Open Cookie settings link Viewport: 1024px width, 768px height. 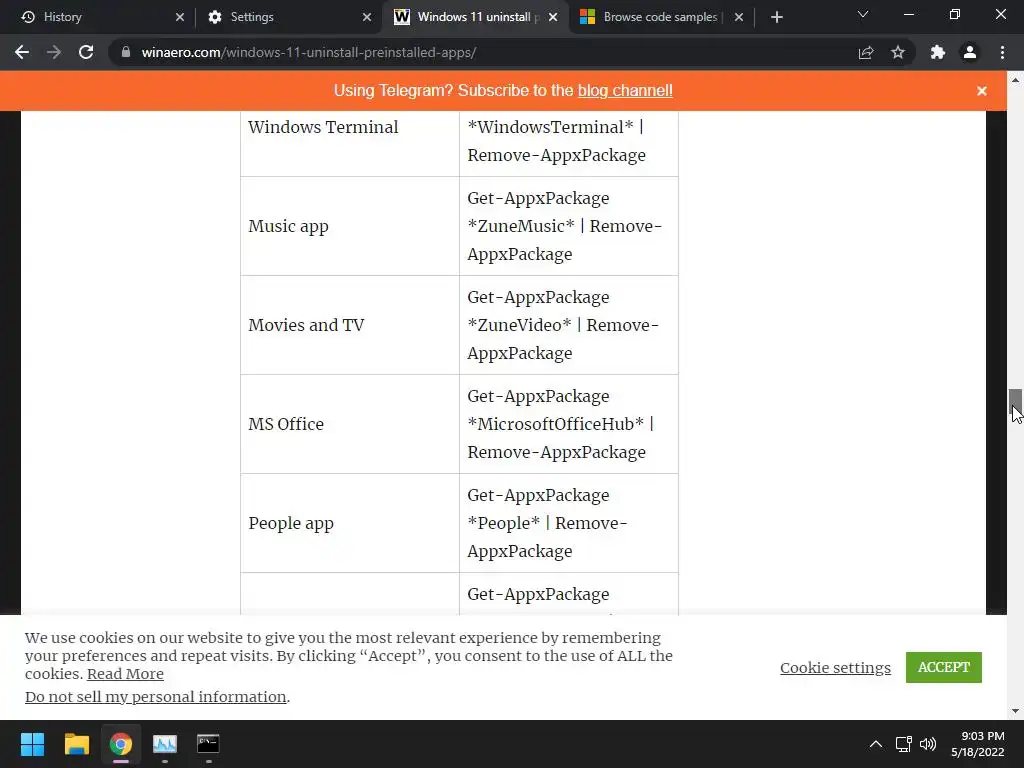[x=835, y=667]
